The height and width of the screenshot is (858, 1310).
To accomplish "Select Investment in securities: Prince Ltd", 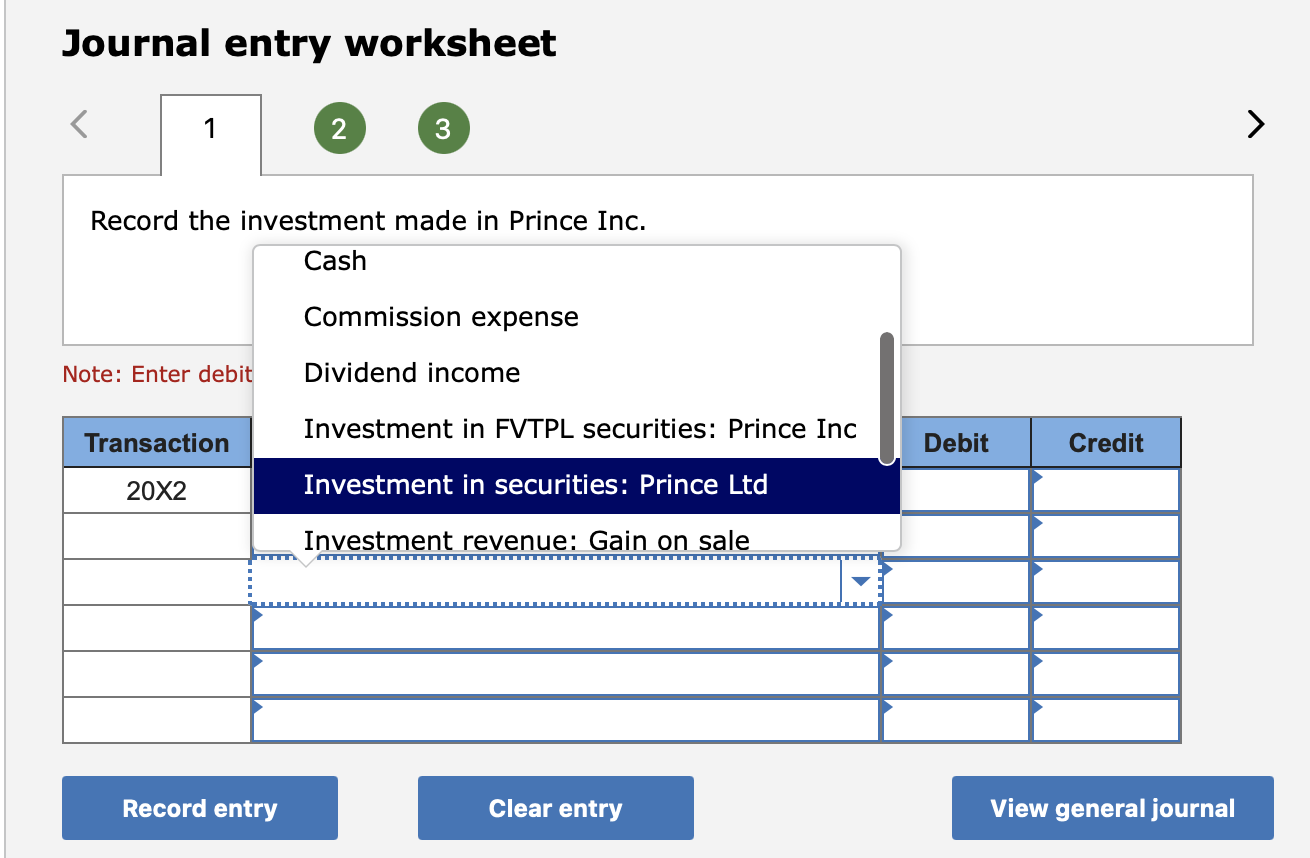I will tap(535, 485).
